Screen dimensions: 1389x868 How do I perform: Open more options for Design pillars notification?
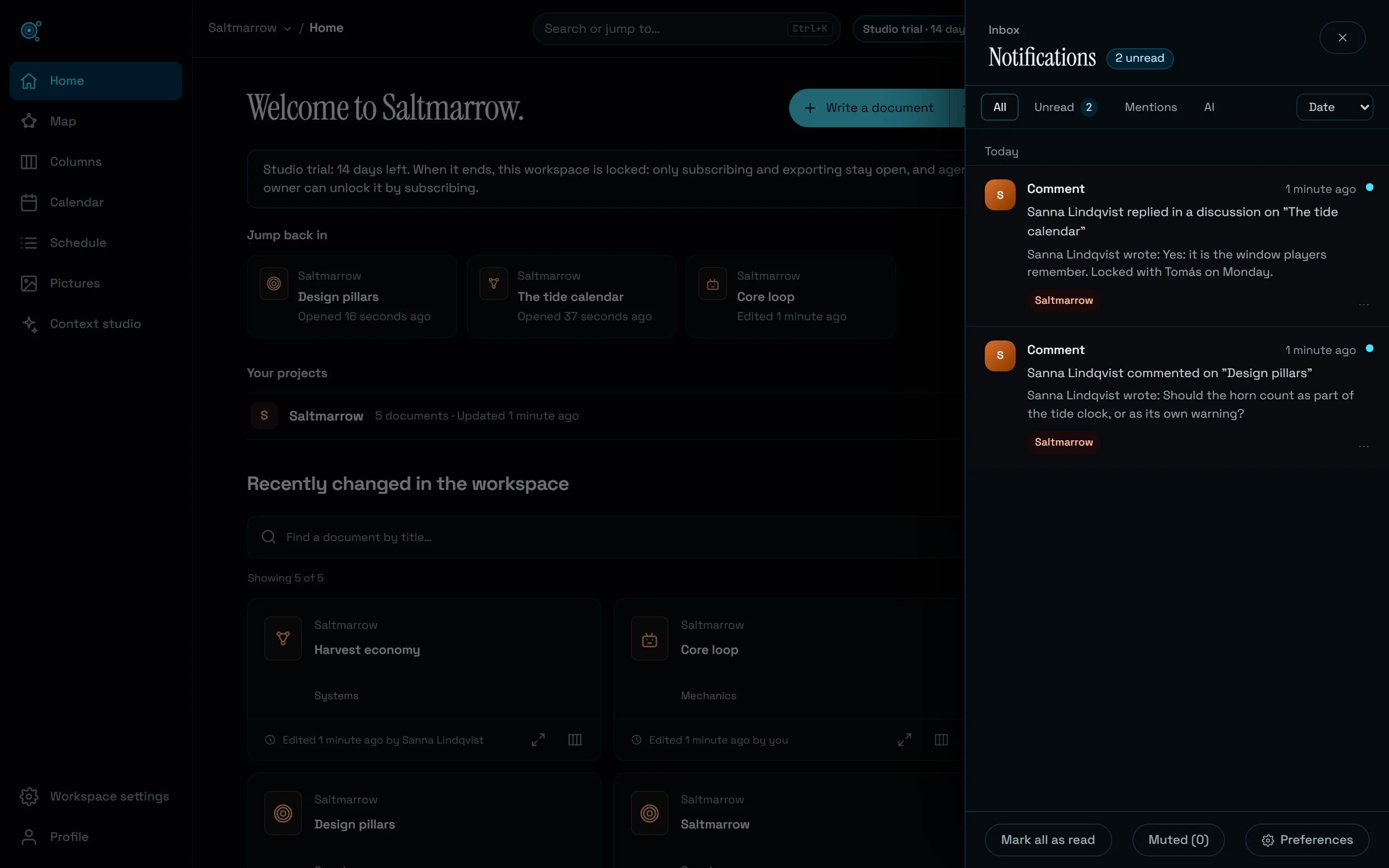(x=1364, y=446)
